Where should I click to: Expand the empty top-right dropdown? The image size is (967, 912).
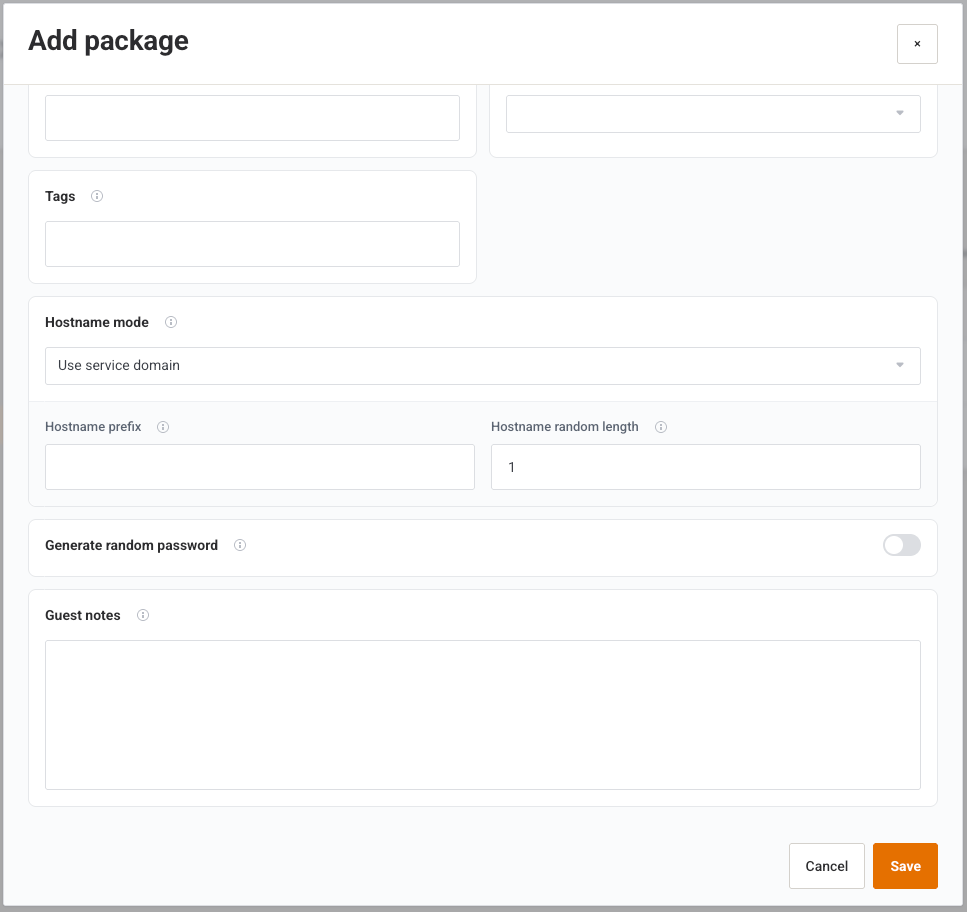(x=713, y=113)
